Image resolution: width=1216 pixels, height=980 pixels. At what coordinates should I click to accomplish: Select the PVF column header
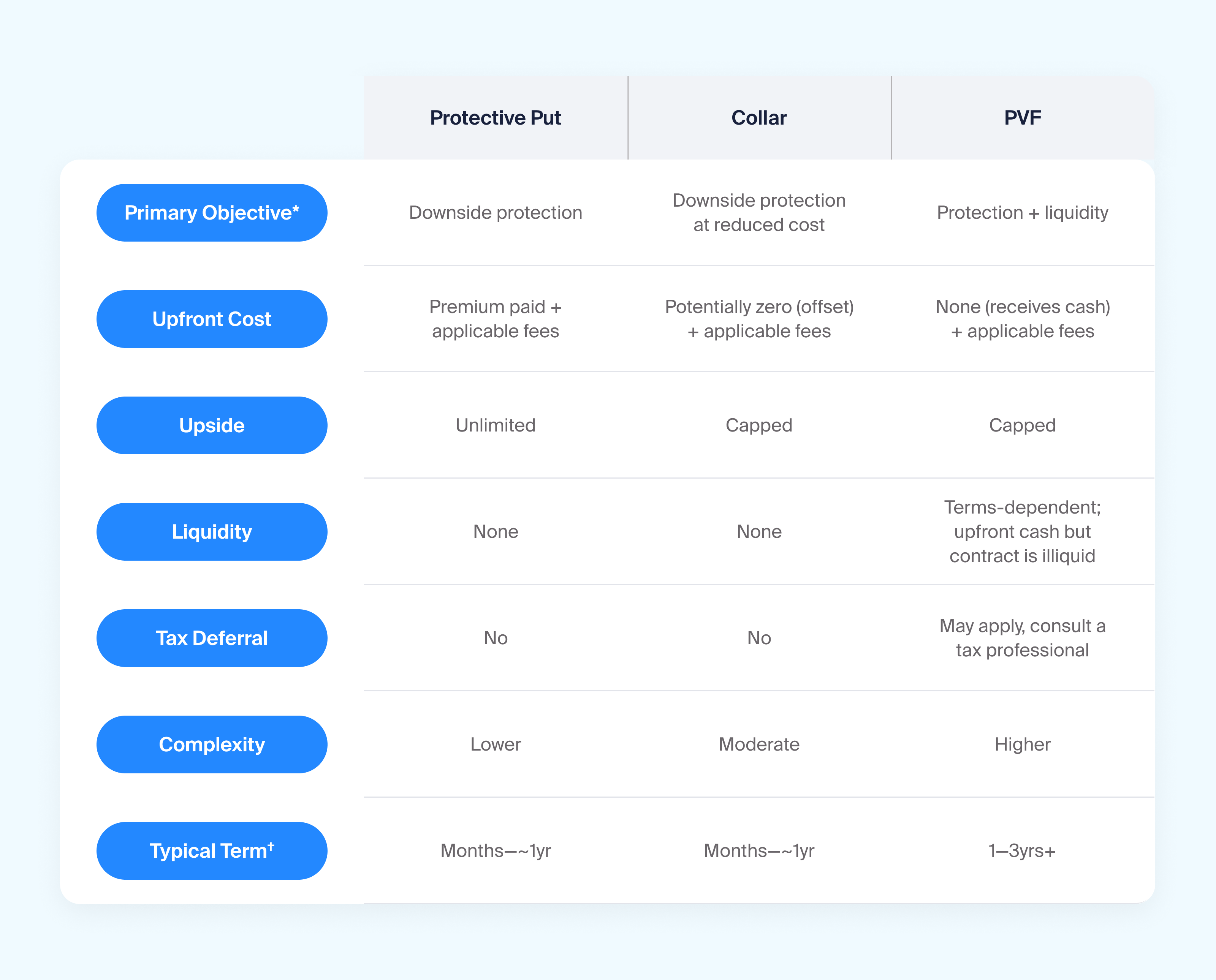coord(1023,117)
